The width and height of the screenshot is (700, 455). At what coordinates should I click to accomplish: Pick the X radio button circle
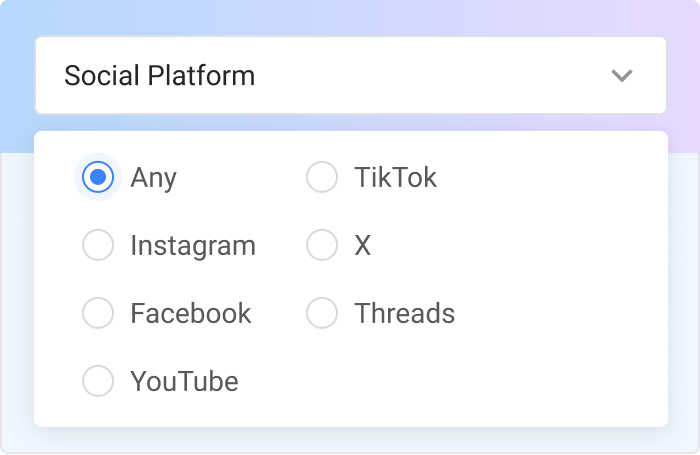(322, 246)
